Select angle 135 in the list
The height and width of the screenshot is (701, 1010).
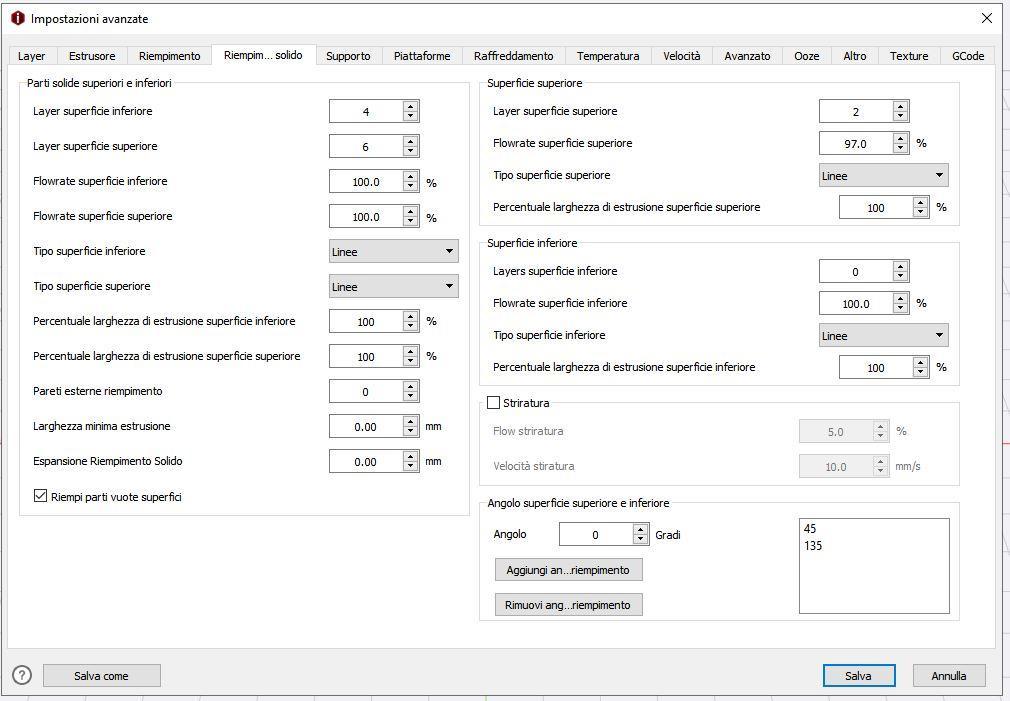coord(813,546)
